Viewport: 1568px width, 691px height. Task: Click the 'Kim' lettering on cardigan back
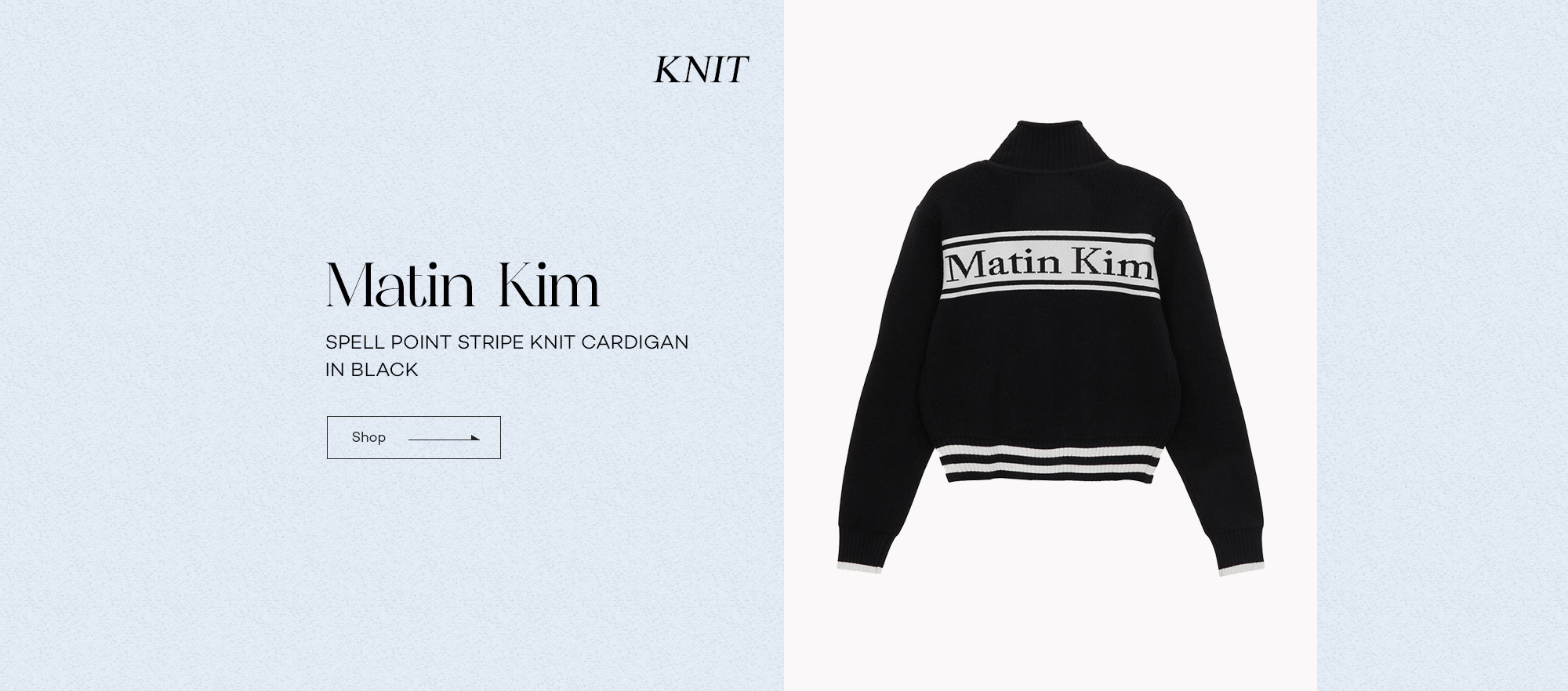(x=1113, y=262)
